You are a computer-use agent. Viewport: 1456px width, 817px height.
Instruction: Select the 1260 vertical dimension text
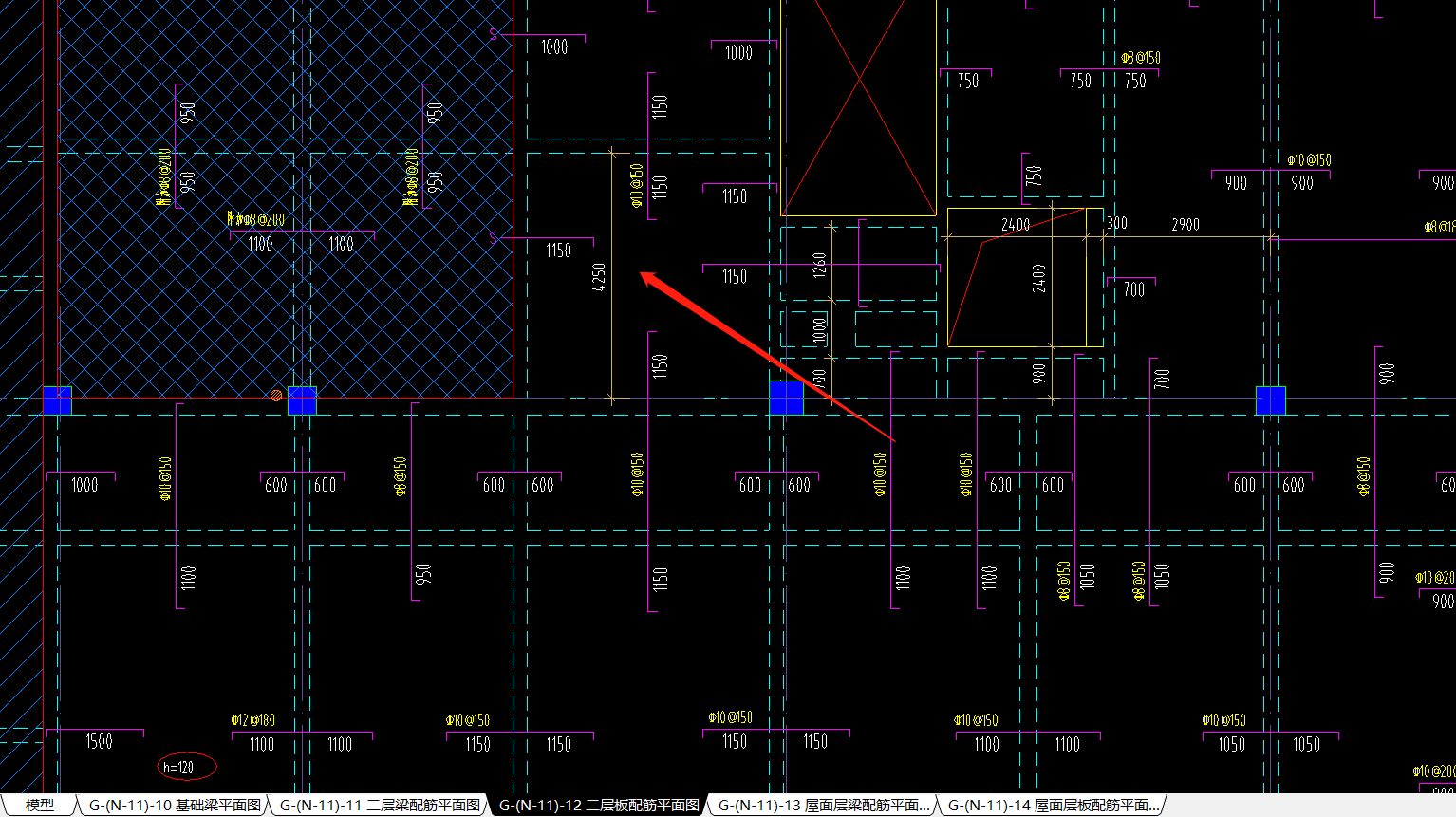(x=820, y=265)
